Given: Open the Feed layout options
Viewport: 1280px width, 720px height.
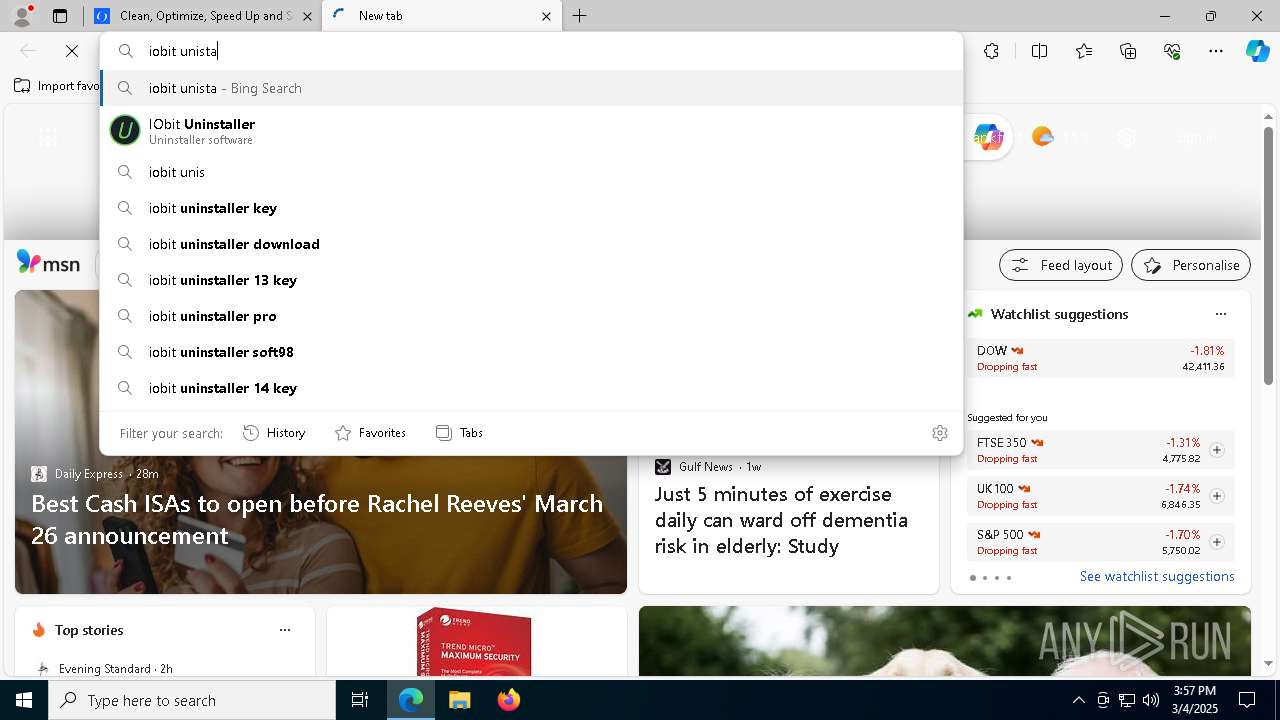Looking at the screenshot, I should (1061, 265).
